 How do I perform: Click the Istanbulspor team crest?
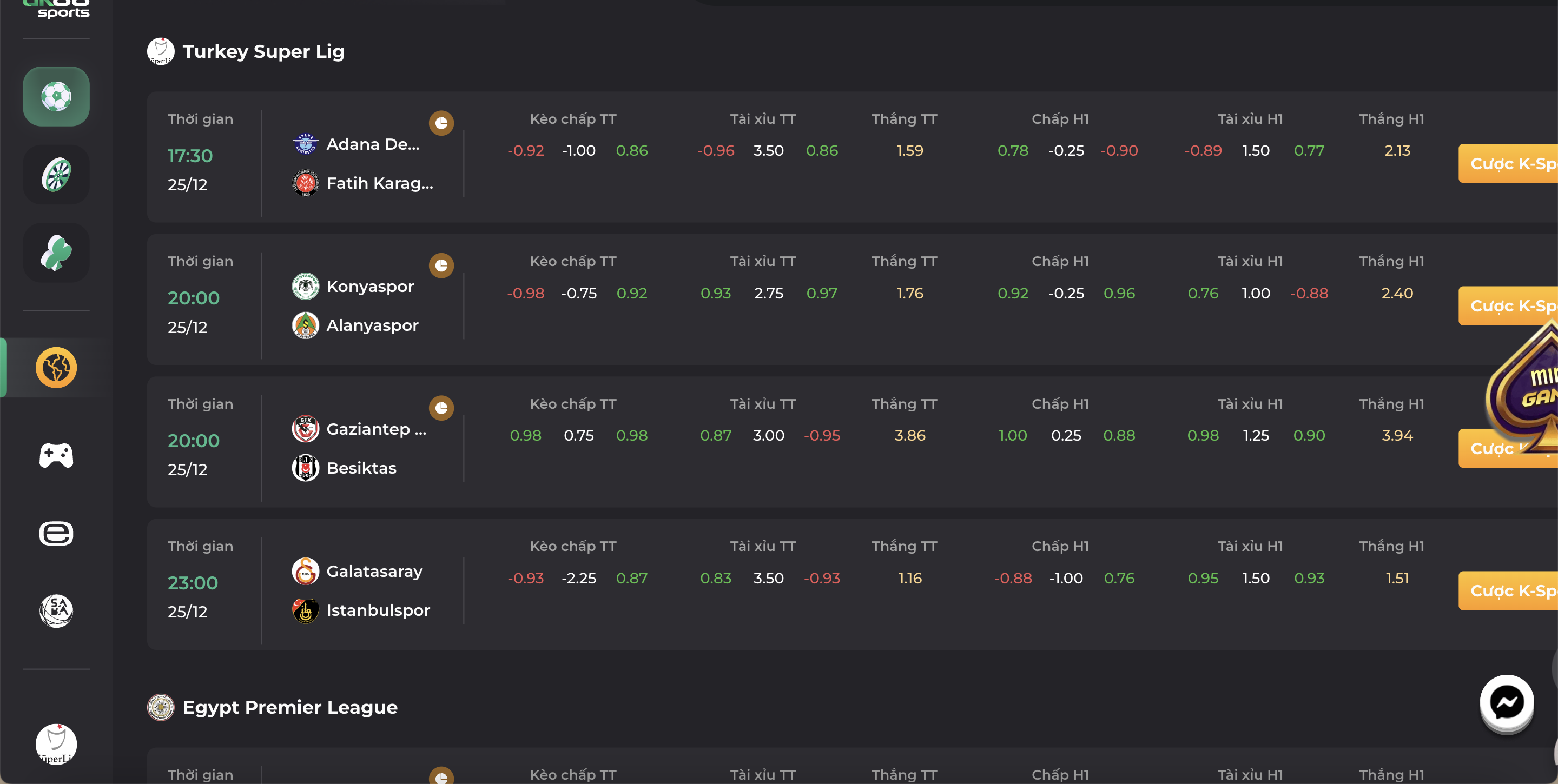click(x=306, y=610)
